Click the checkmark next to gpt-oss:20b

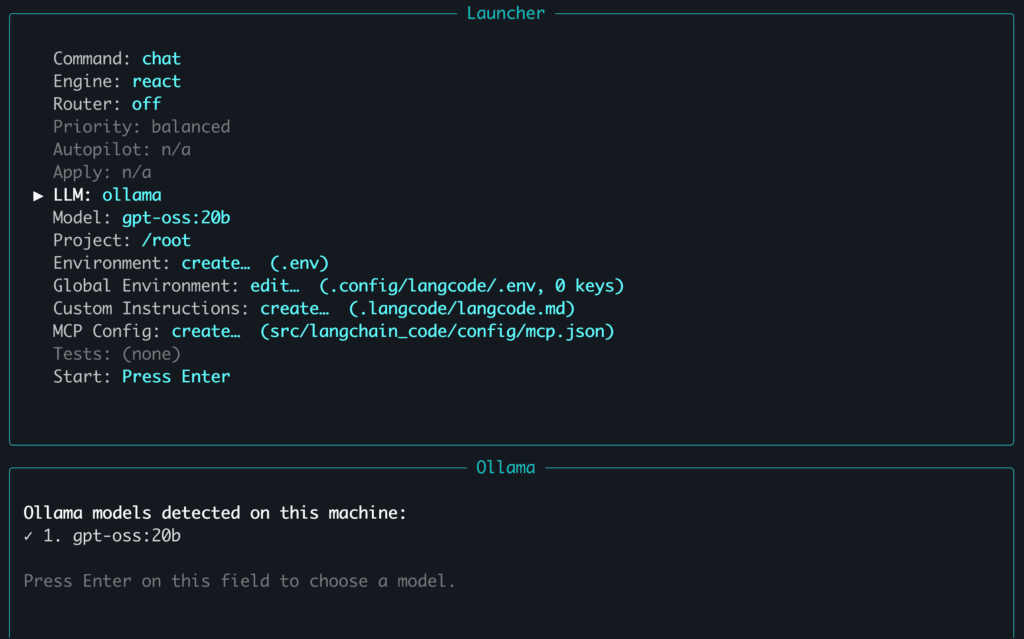pyautogui.click(x=28, y=536)
